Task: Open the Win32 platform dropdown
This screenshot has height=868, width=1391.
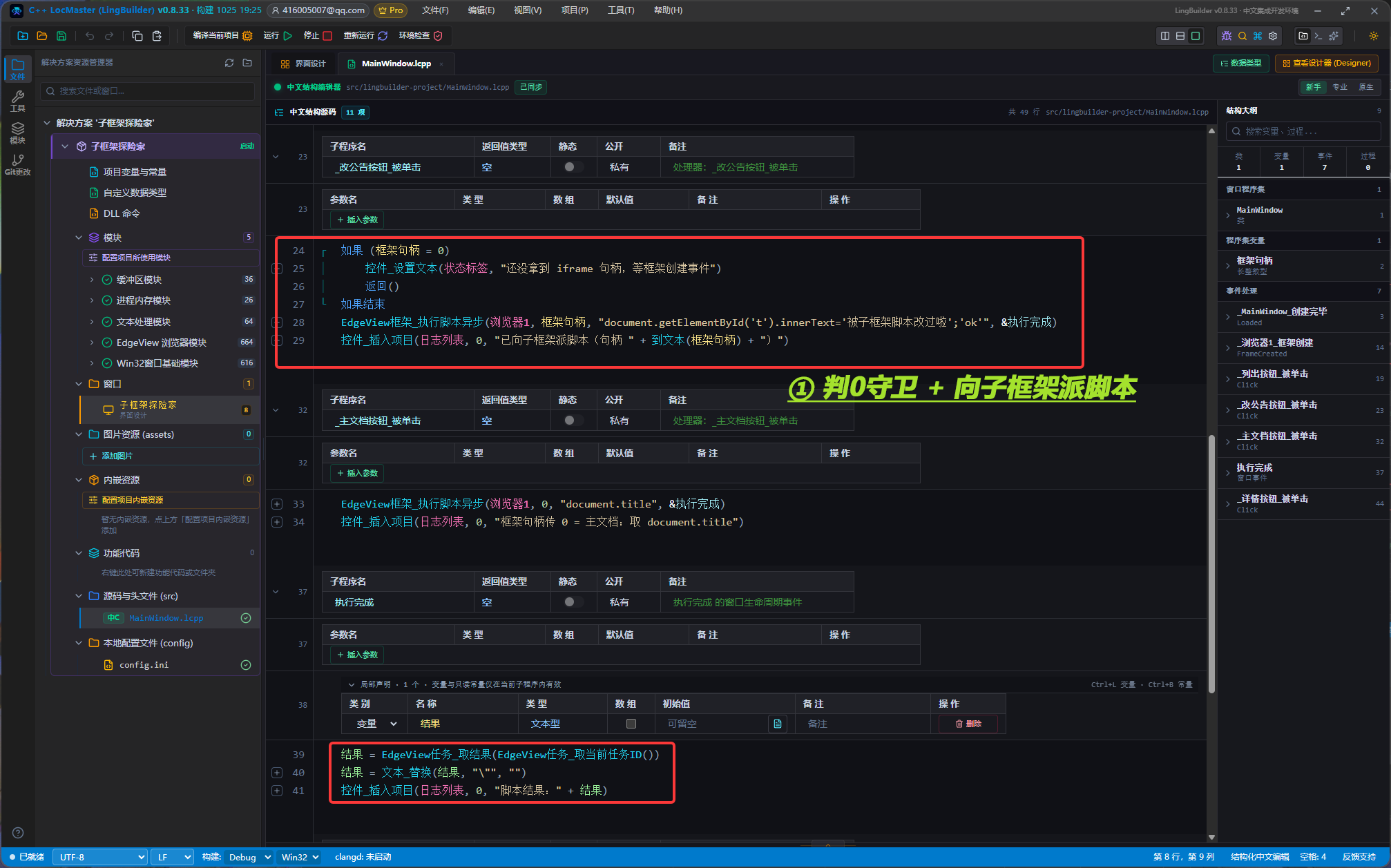Action: tap(300, 857)
